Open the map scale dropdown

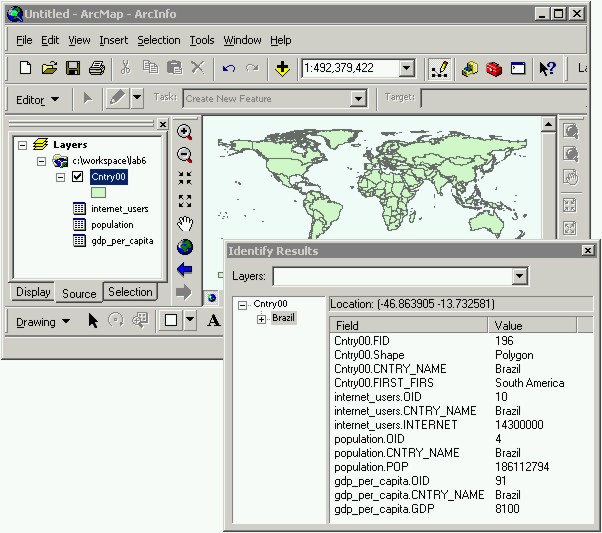[406, 69]
